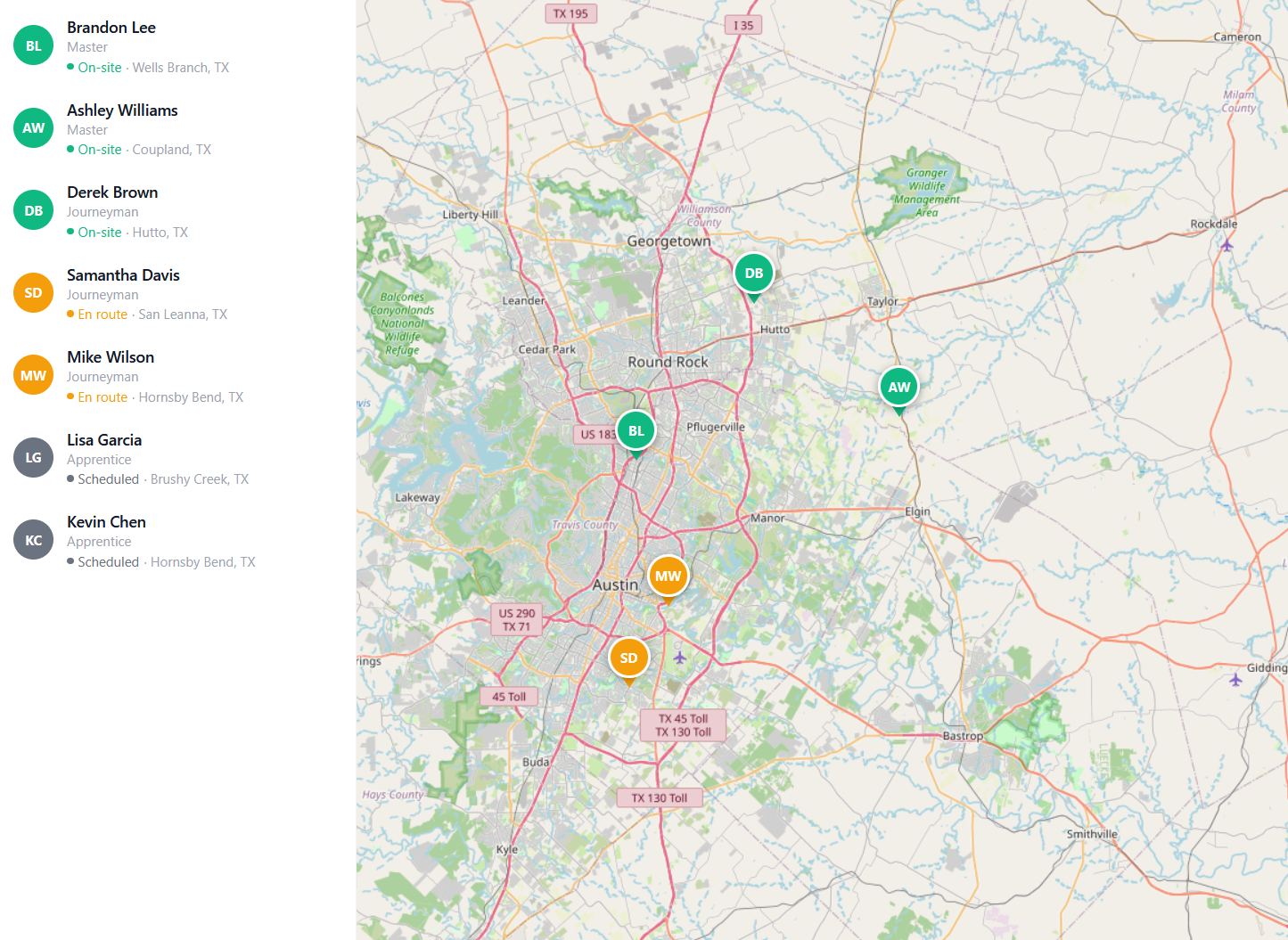Screen dimensions: 1288x940
Task: Click Kevin Chen's Hornsby Bend, TX location
Action: click(x=203, y=562)
